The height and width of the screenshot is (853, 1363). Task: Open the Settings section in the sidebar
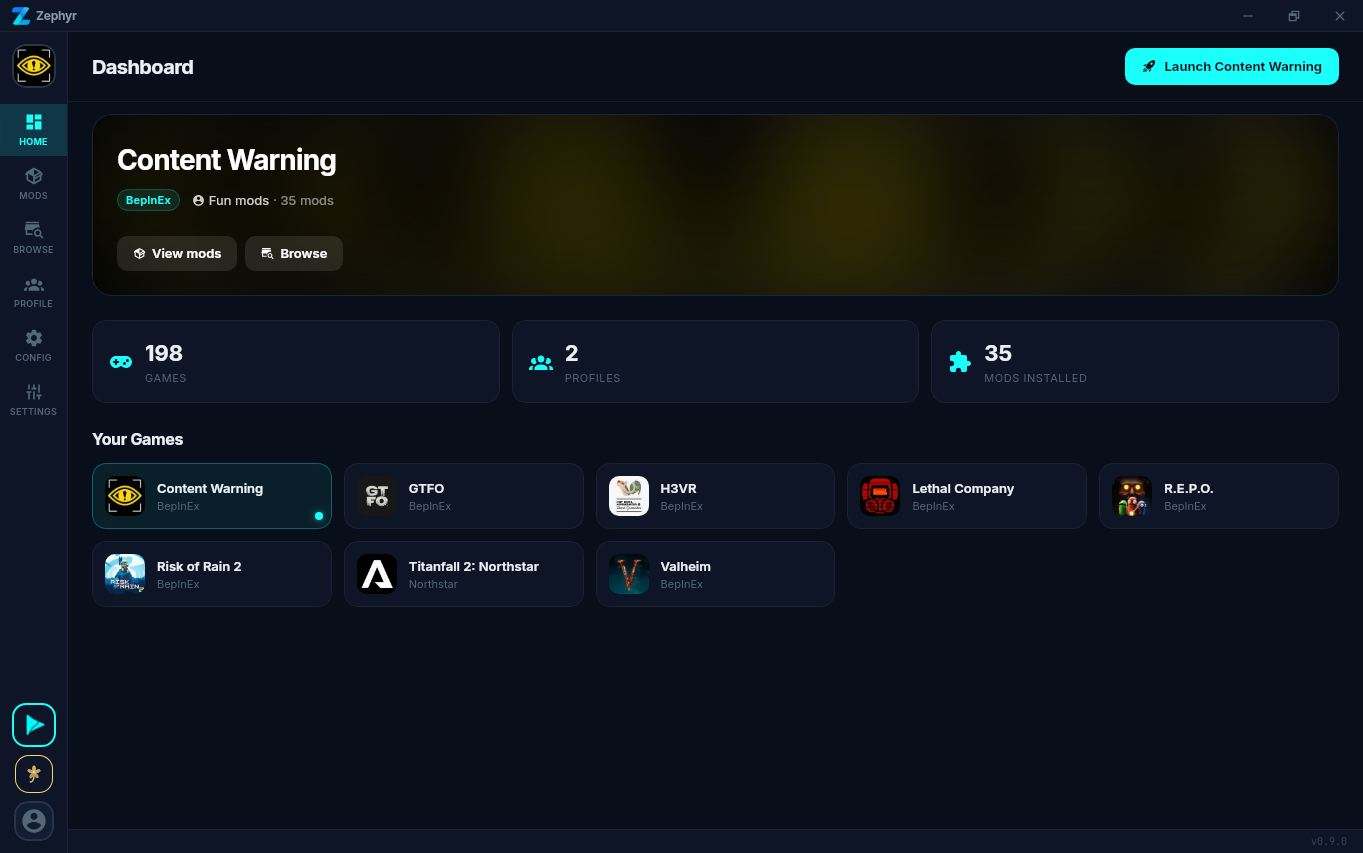pyautogui.click(x=33, y=399)
